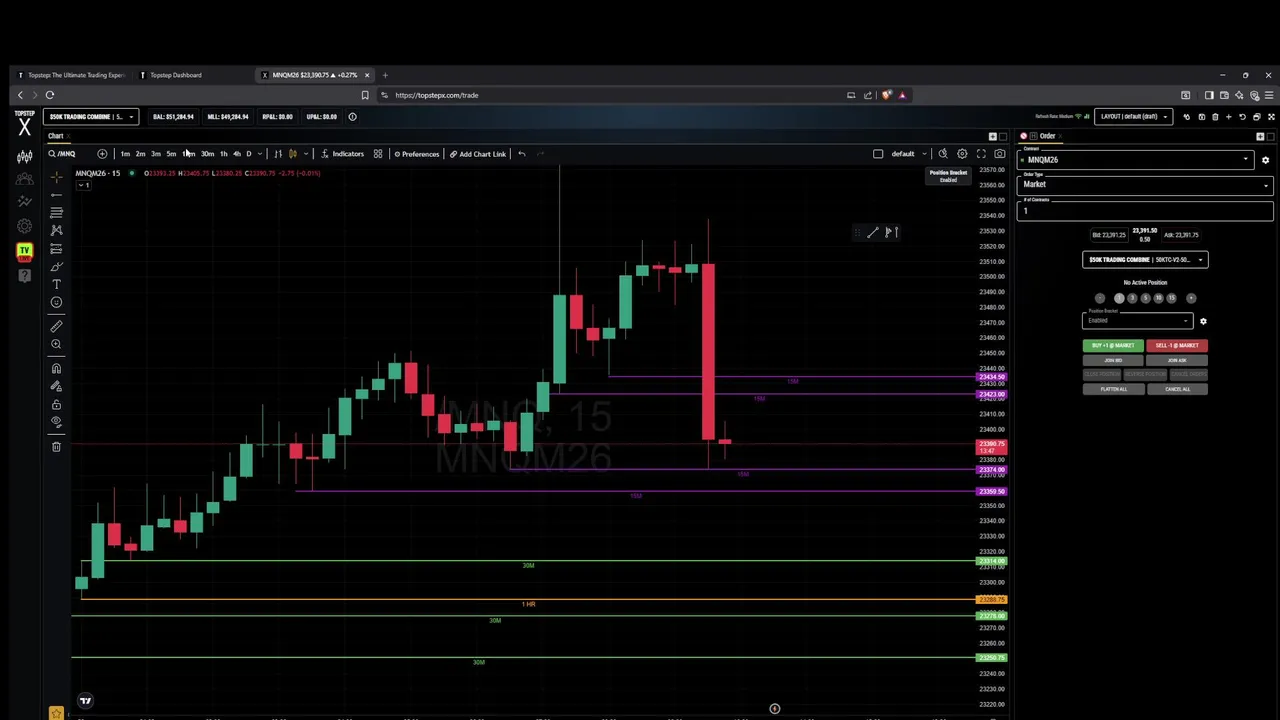1280x720 pixels.
Task: Set quantity preset to 5
Action: pos(1146,298)
